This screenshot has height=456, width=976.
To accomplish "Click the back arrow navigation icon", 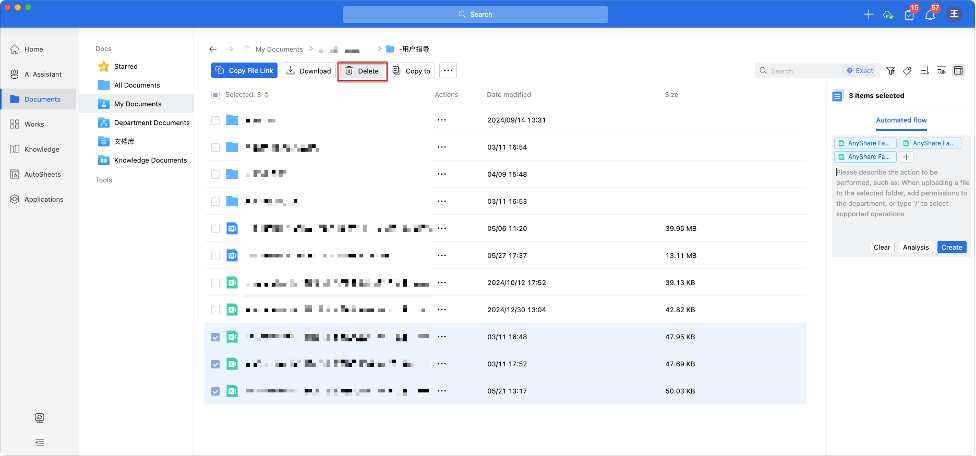I will (x=212, y=48).
